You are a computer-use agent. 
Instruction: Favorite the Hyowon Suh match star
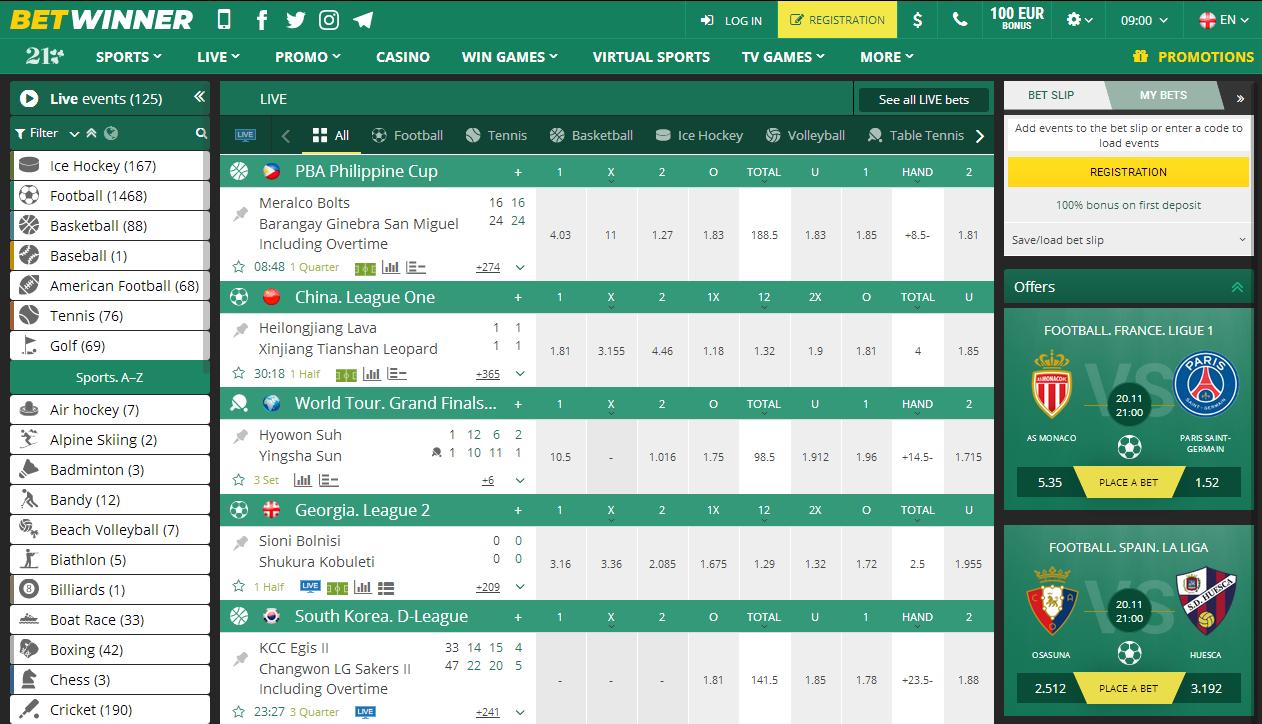coord(238,480)
